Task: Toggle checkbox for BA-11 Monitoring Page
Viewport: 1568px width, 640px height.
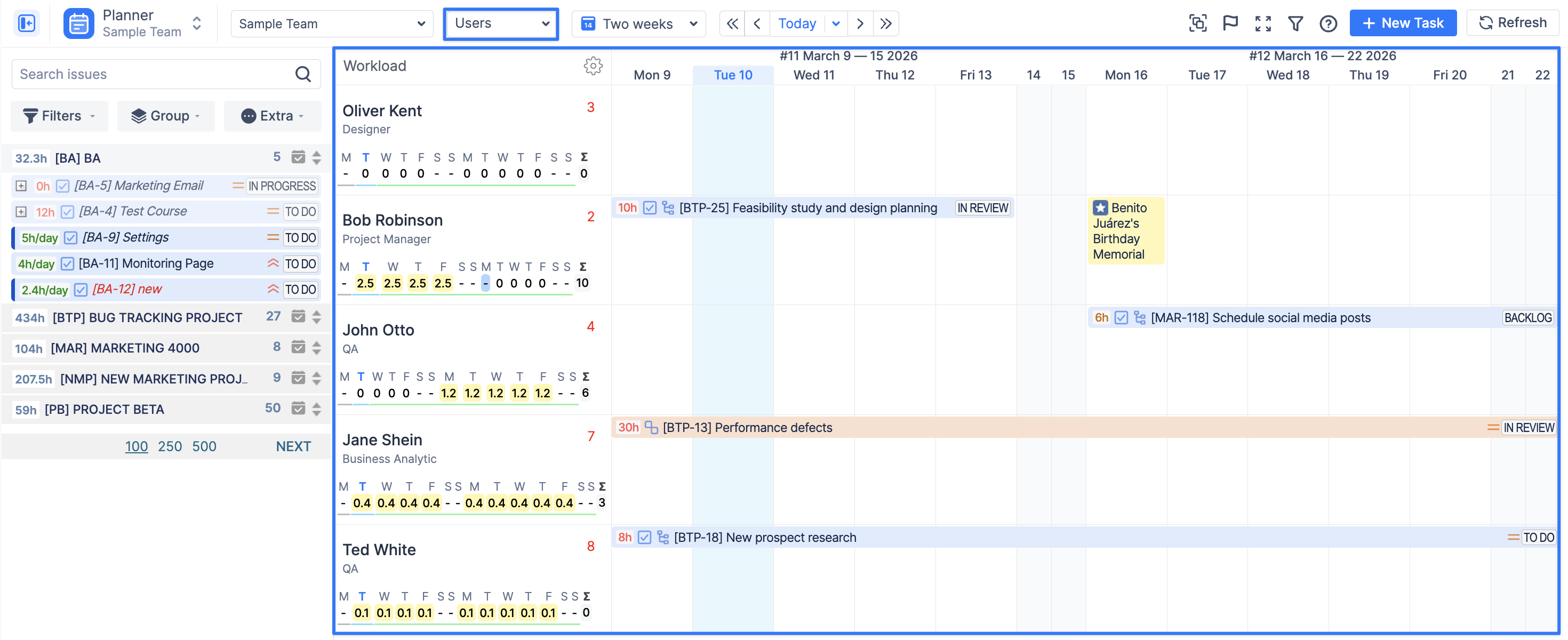Action: tap(68, 263)
